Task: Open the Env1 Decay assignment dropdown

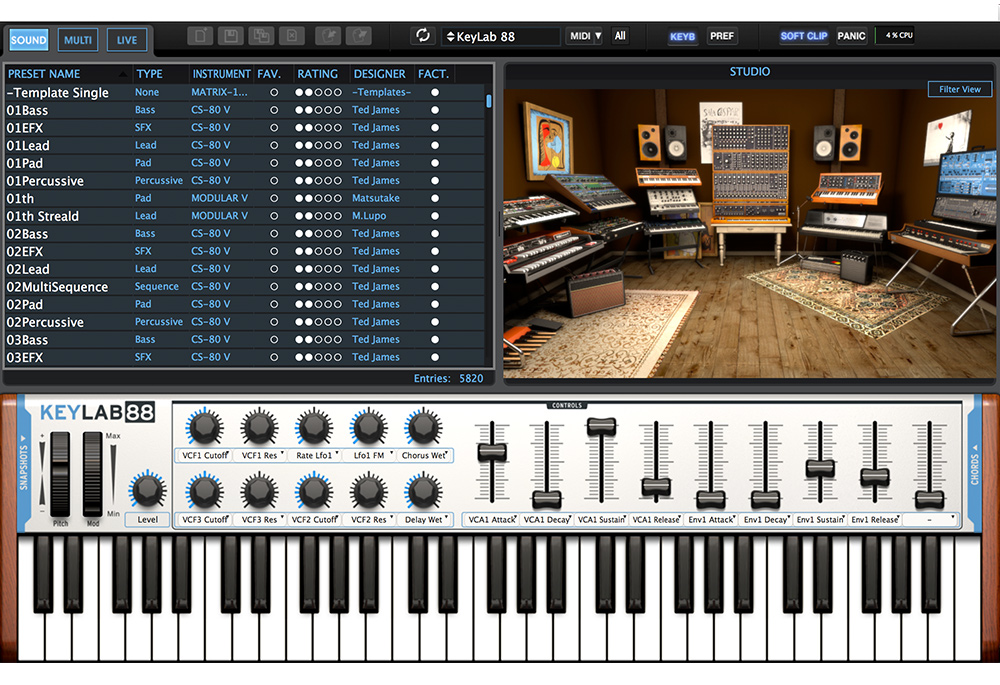Action: [x=765, y=520]
